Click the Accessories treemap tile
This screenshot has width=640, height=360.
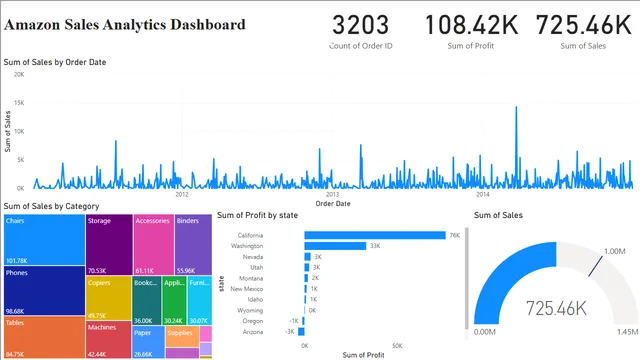tap(153, 244)
